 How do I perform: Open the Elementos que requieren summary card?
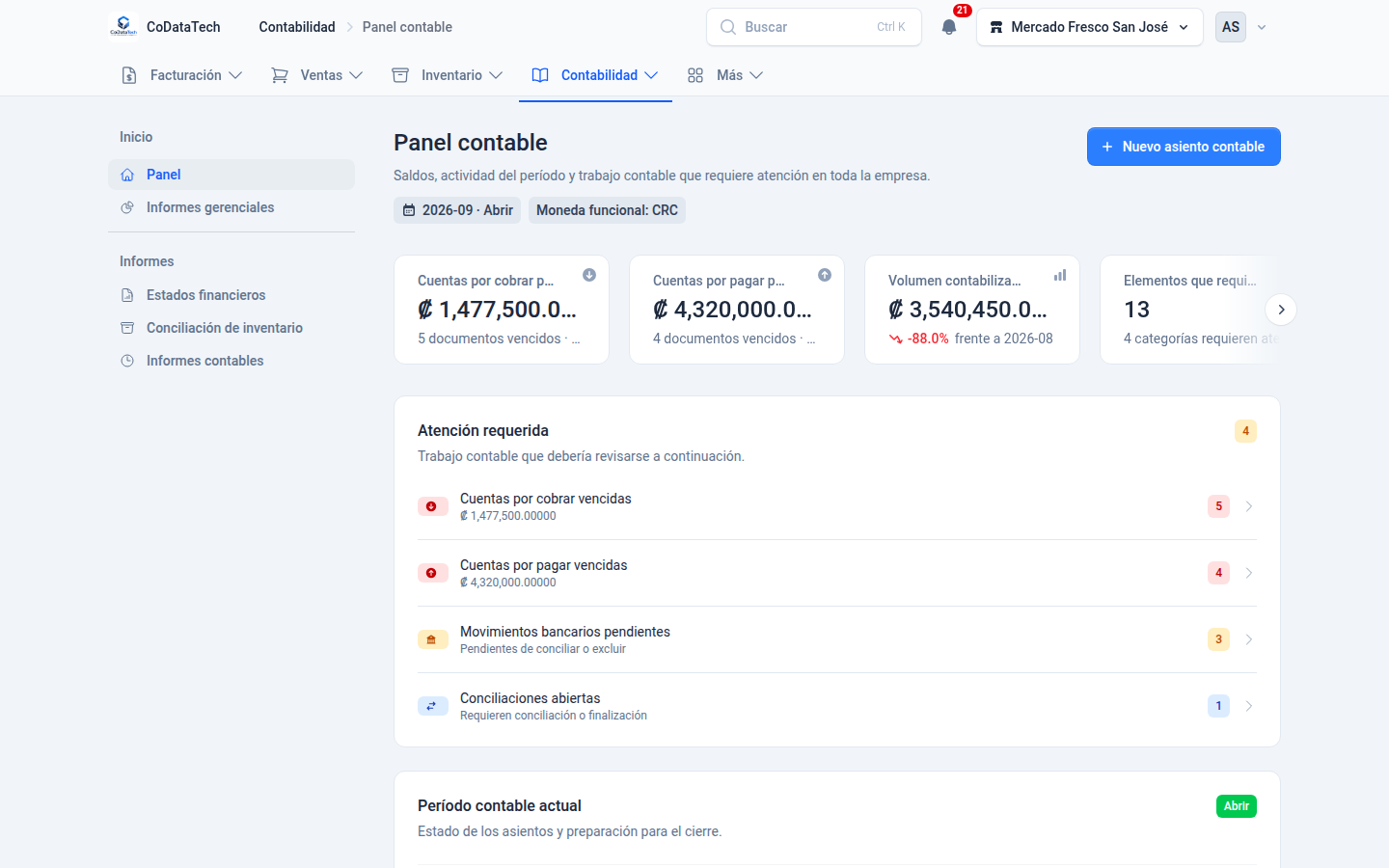pos(1190,310)
